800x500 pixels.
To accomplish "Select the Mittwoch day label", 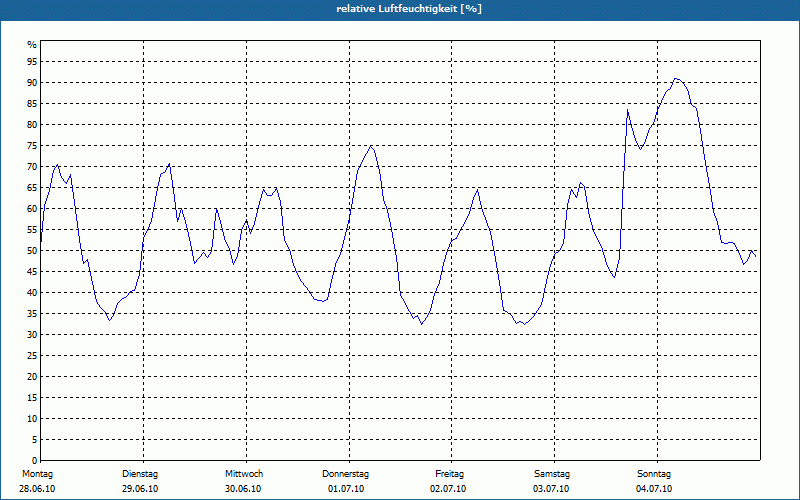I will (244, 474).
